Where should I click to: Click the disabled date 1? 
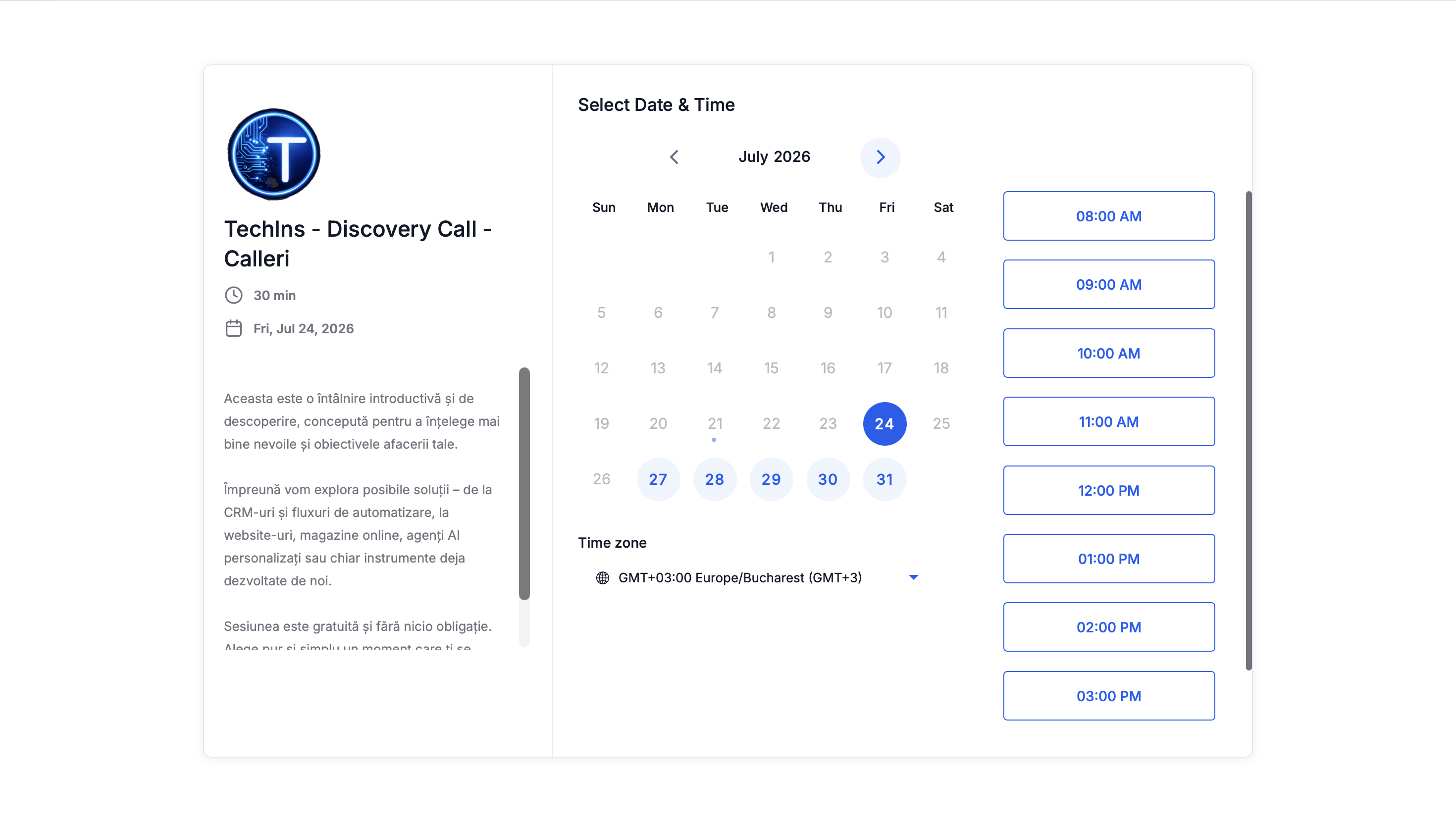(771, 258)
